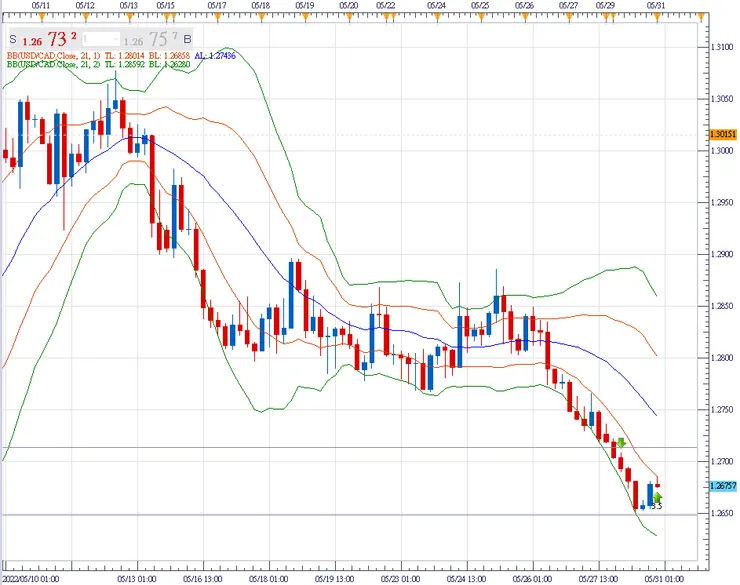Click the red sell price 1.26 73 2
740x585 pixels.
tap(49, 39)
